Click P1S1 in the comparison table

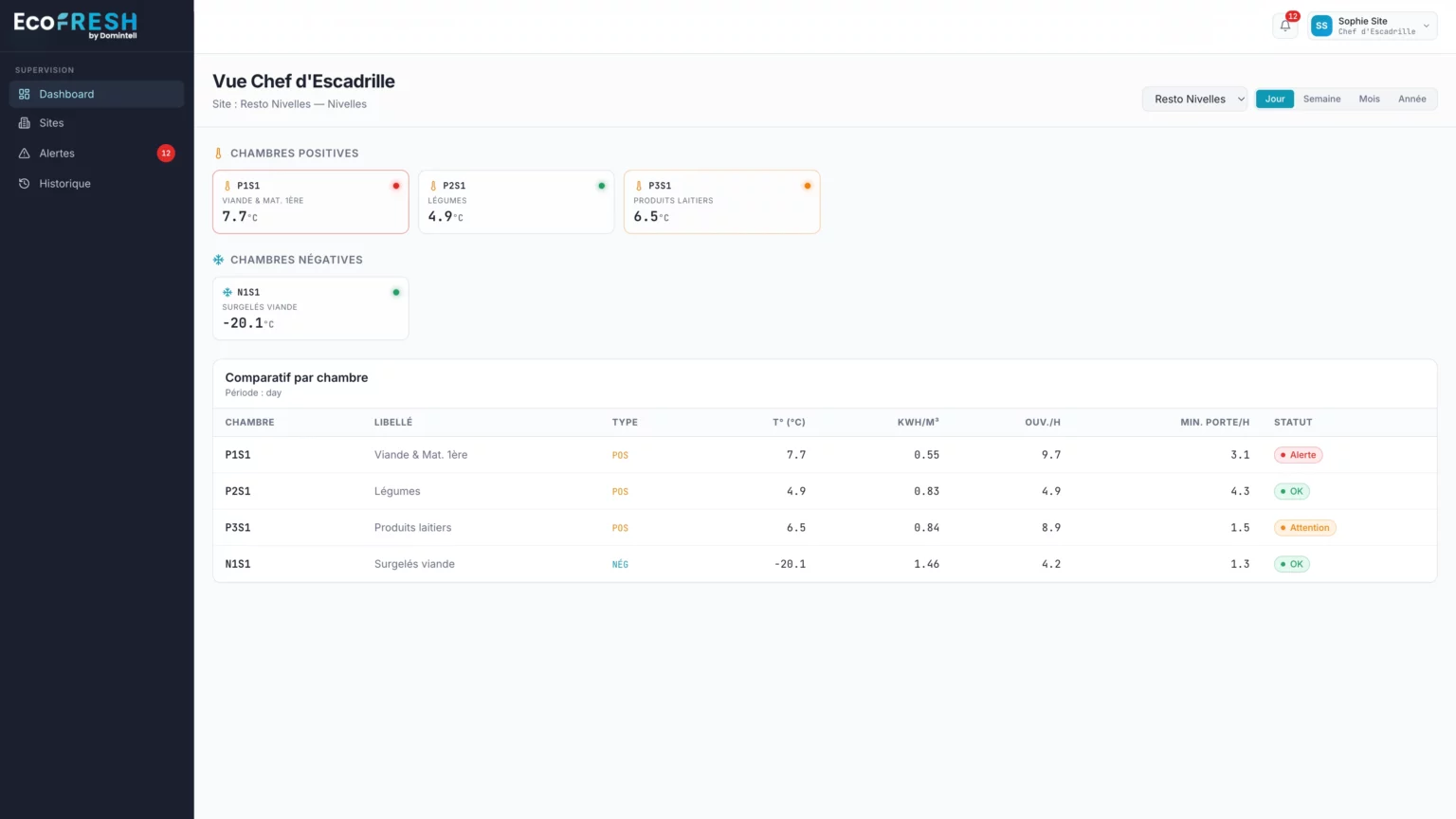[238, 455]
